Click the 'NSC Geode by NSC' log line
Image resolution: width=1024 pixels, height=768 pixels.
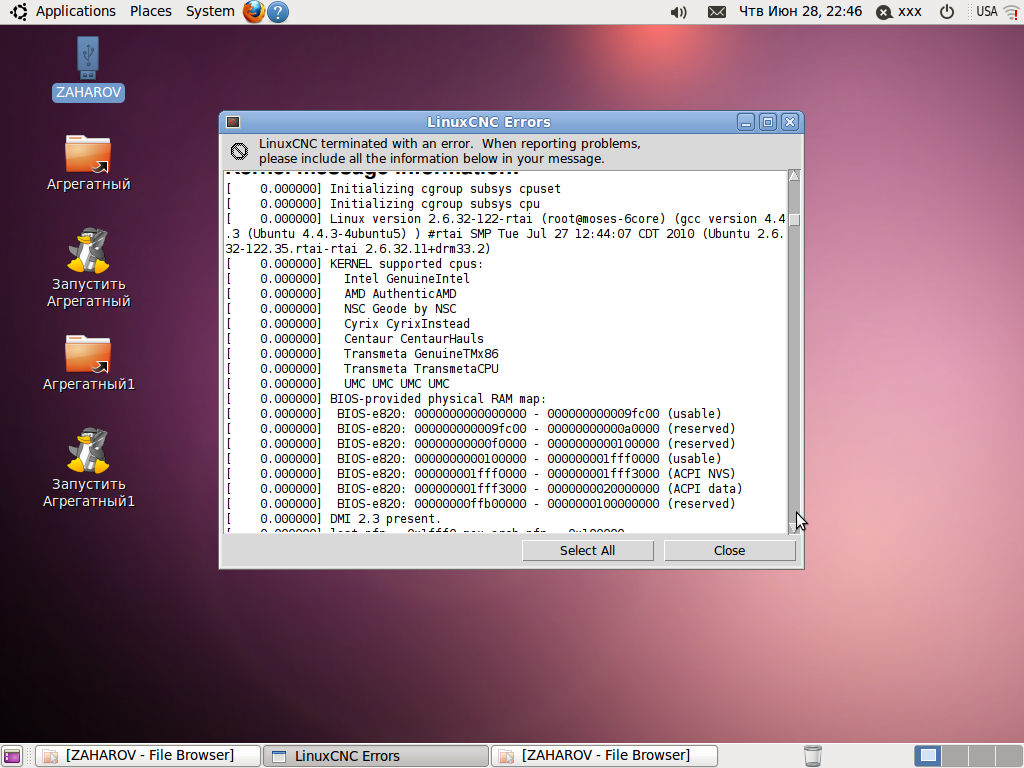(x=342, y=309)
